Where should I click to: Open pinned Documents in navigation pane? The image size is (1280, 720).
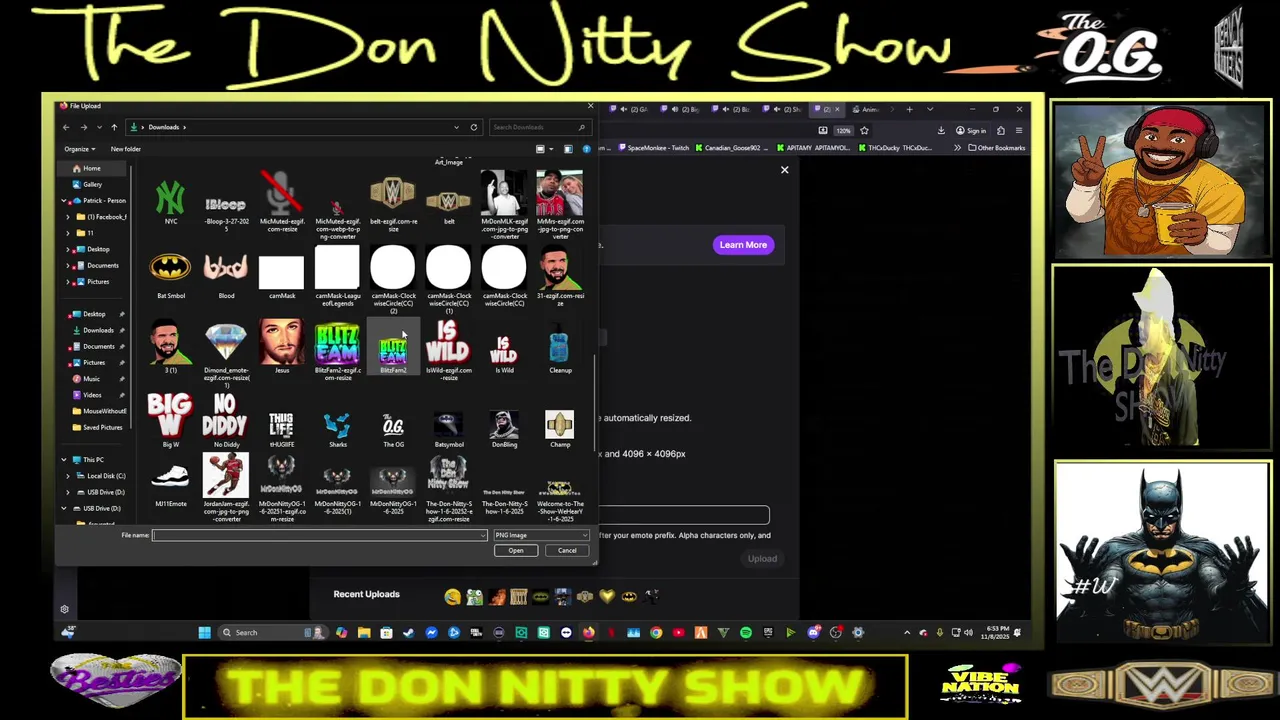coord(98,346)
